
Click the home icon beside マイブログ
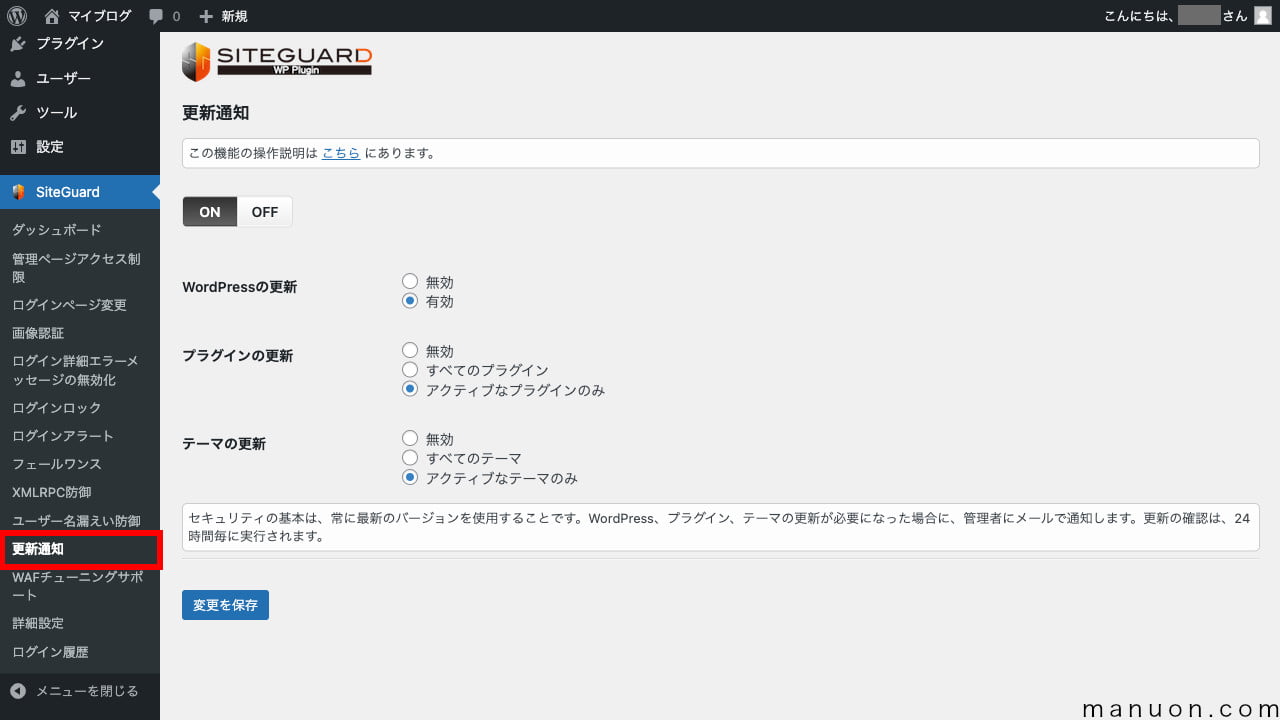tap(52, 16)
